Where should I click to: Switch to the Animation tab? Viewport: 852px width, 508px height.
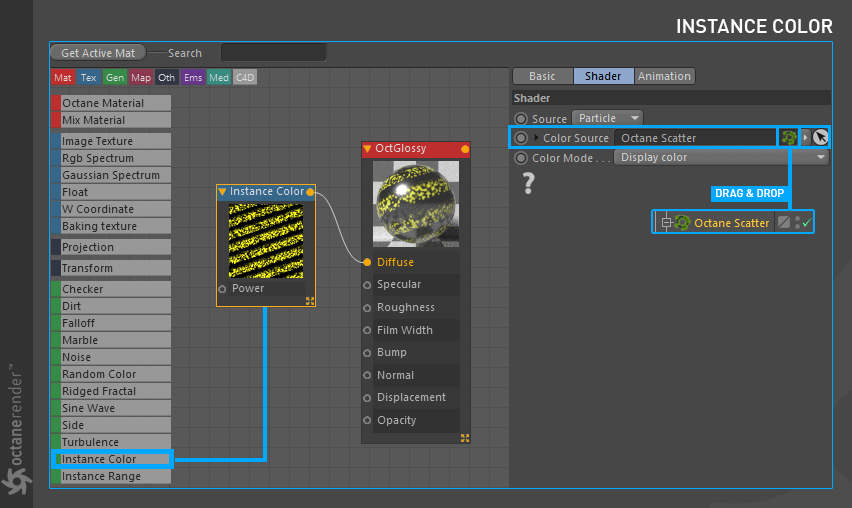(664, 76)
